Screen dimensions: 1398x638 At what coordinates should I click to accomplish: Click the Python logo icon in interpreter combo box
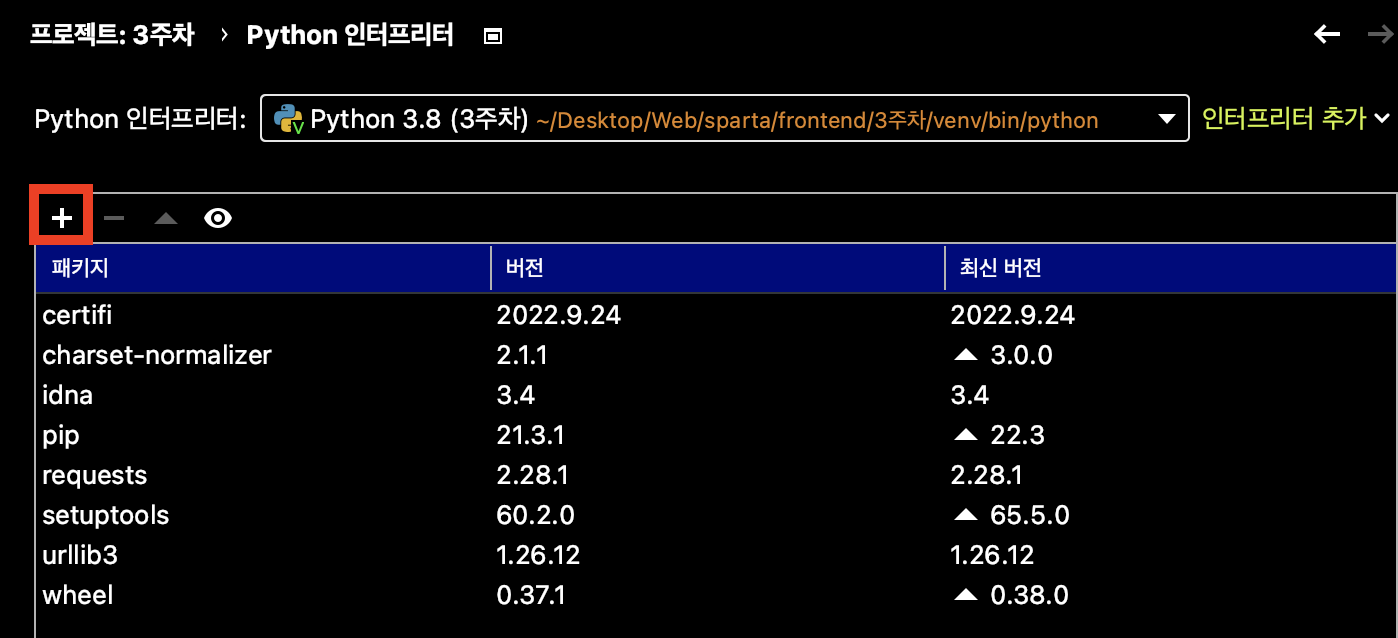(x=289, y=119)
